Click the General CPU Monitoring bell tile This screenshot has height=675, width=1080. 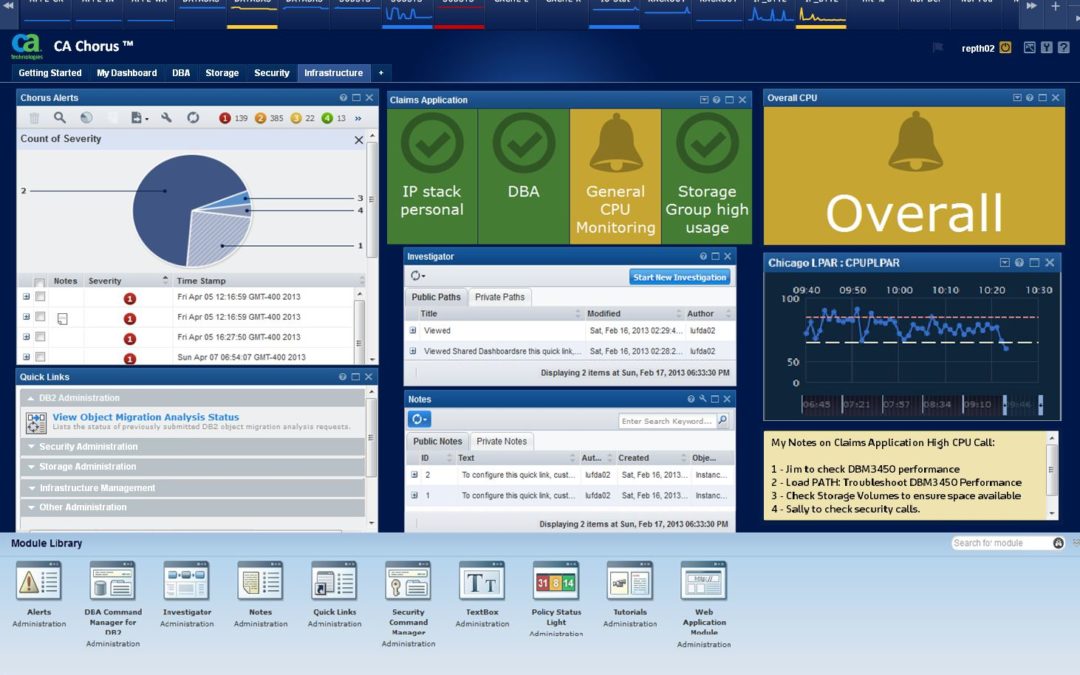(x=615, y=176)
